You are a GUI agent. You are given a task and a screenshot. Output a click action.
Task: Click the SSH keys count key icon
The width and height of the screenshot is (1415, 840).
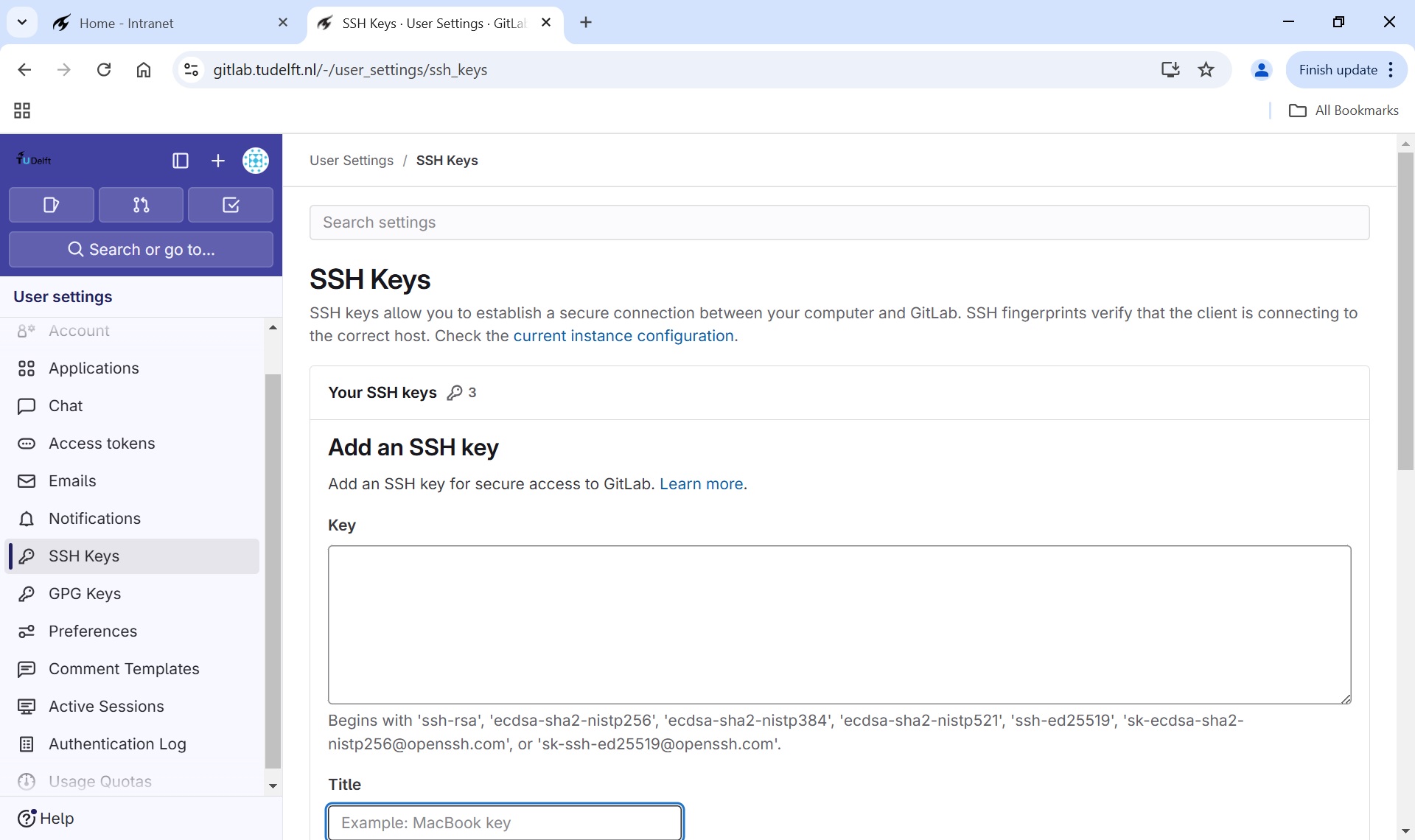pyautogui.click(x=455, y=393)
